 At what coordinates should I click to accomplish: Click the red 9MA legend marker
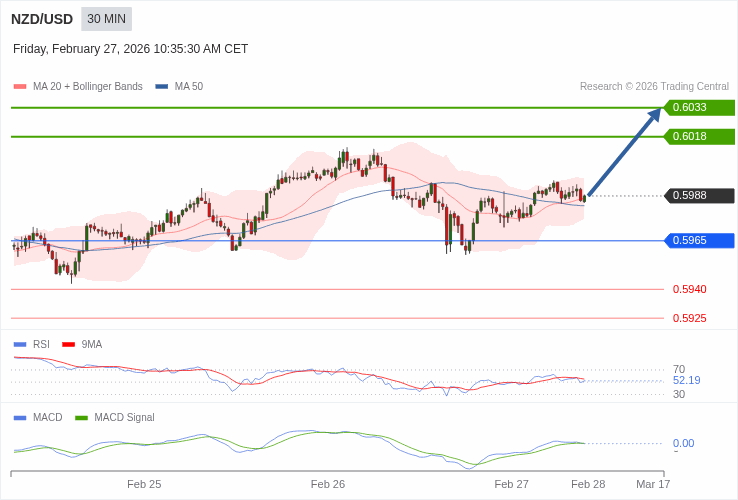click(68, 345)
